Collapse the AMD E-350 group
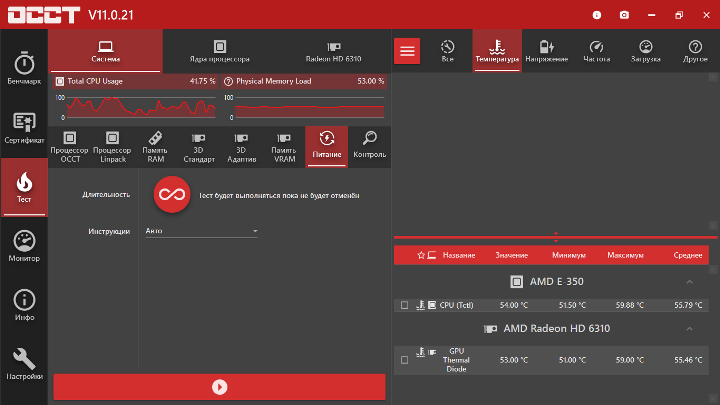 (689, 282)
